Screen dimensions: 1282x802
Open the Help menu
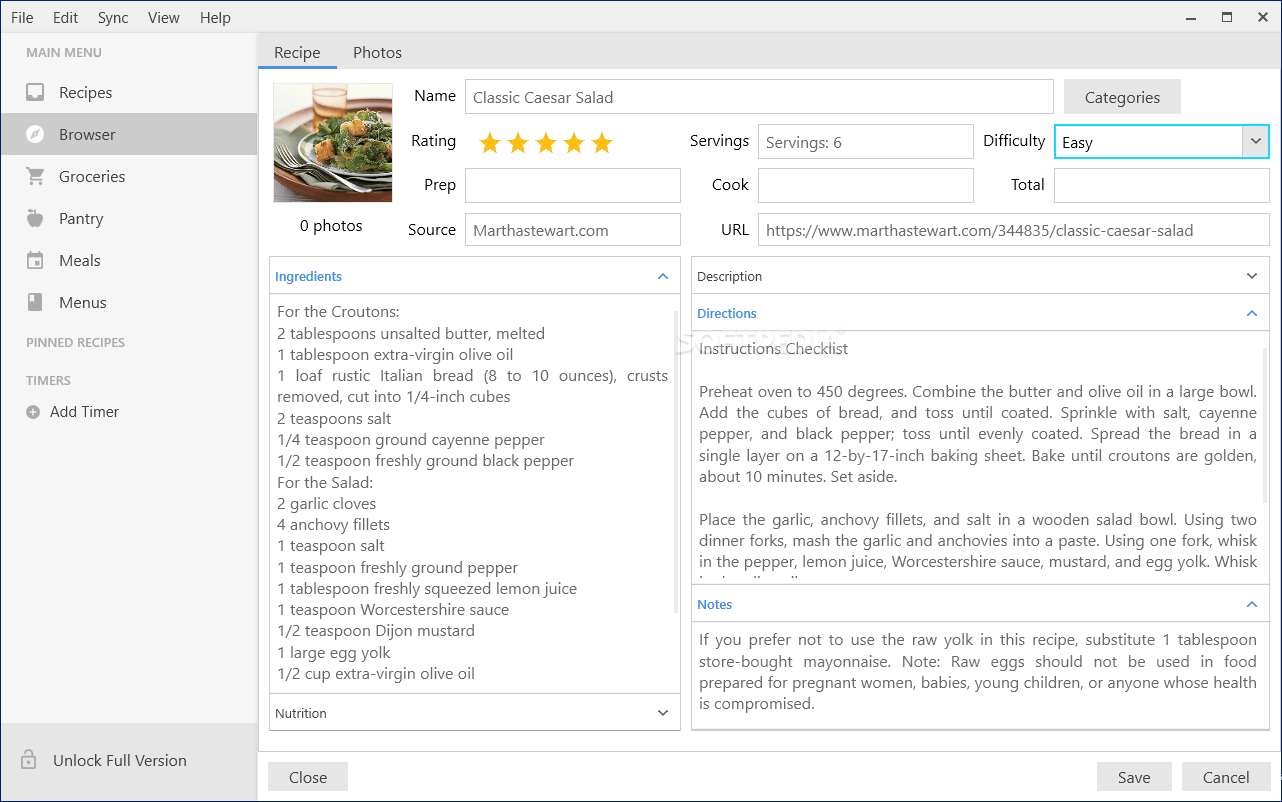pyautogui.click(x=215, y=17)
